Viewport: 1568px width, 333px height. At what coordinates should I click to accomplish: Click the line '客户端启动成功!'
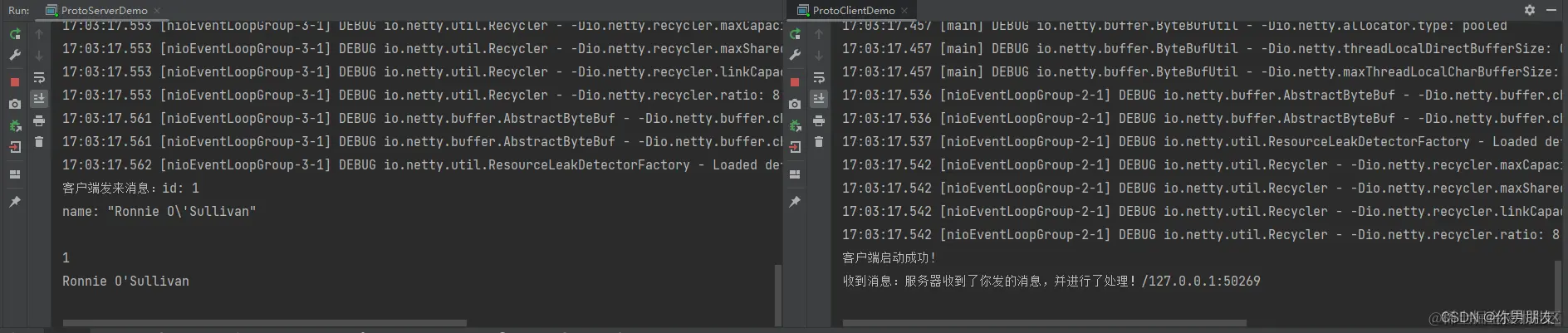[x=889, y=258]
